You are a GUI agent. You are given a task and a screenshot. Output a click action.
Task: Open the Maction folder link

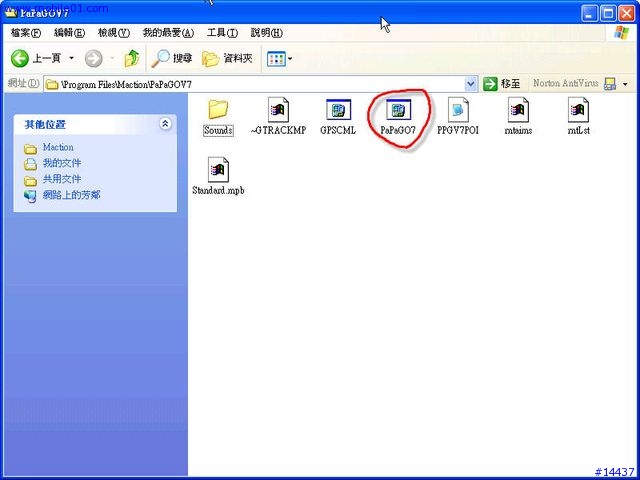coord(58,147)
